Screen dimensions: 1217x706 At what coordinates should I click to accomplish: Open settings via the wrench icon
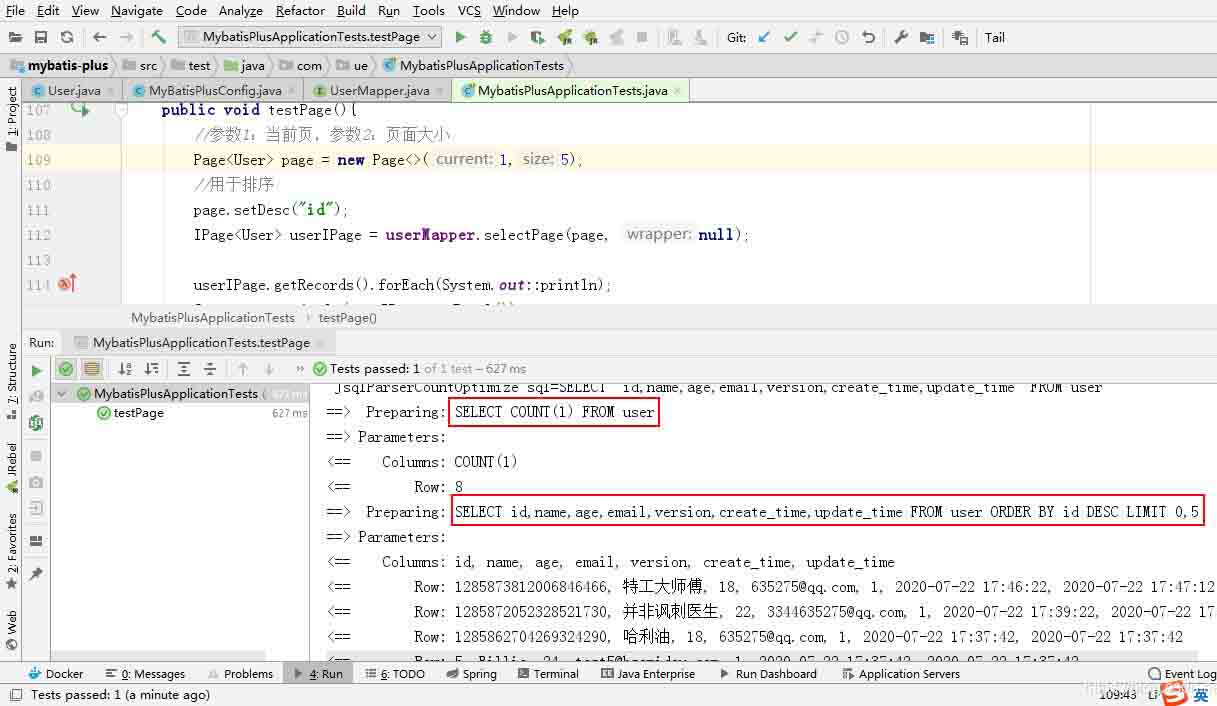click(x=901, y=37)
